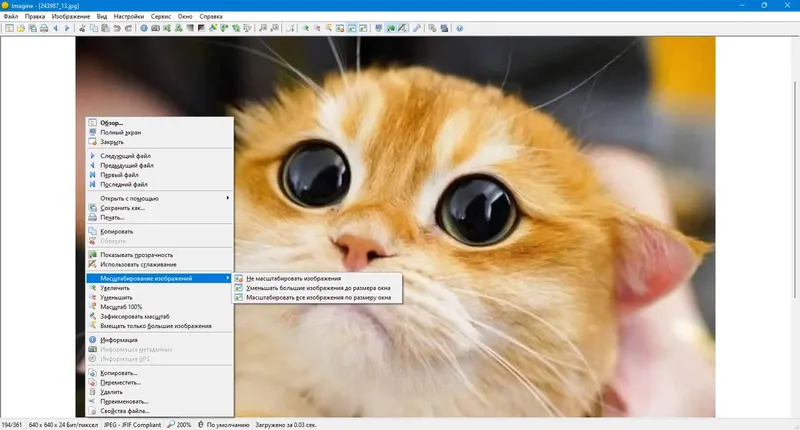Click the Undo arrow icon in toolbar
Screen dimensions: 800x430
(x=117, y=28)
